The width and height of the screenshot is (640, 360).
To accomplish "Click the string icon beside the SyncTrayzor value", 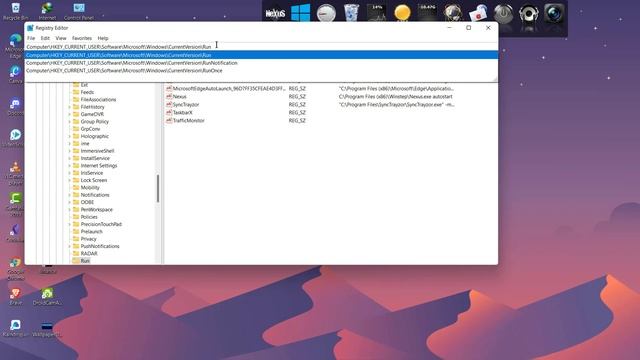I will [x=169, y=104].
